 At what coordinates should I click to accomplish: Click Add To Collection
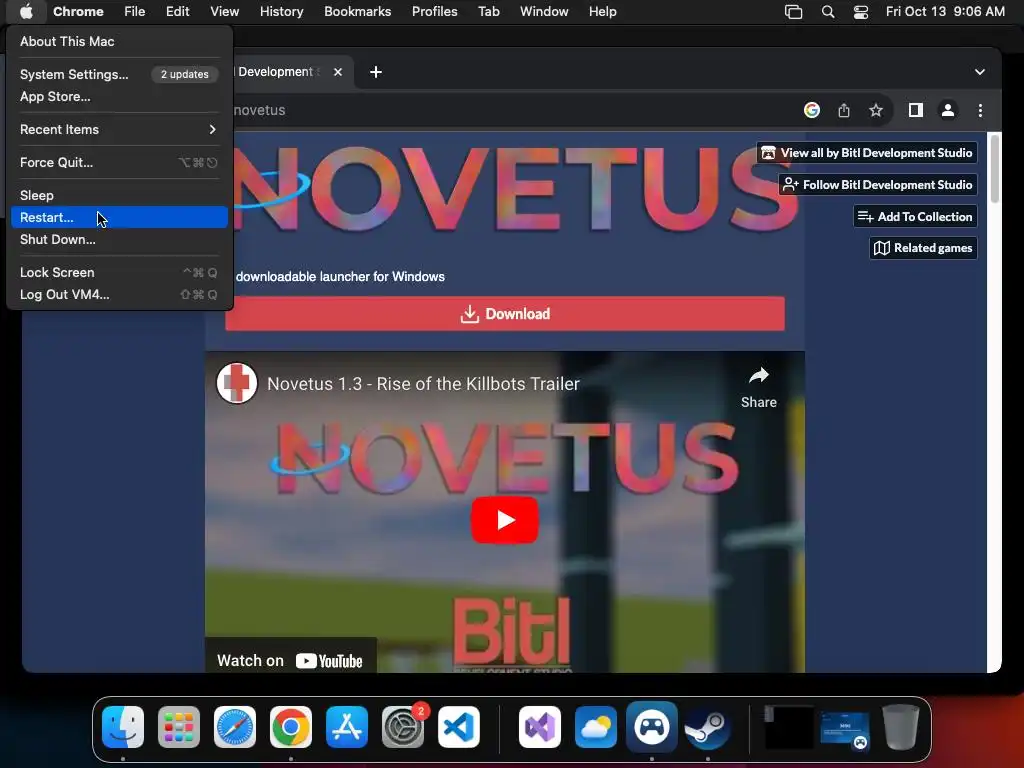915,217
